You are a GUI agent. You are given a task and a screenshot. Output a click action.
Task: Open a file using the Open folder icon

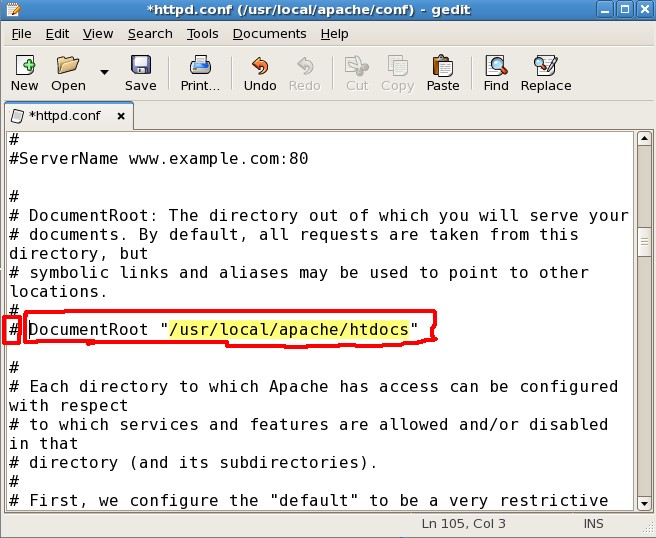pyautogui.click(x=68, y=65)
